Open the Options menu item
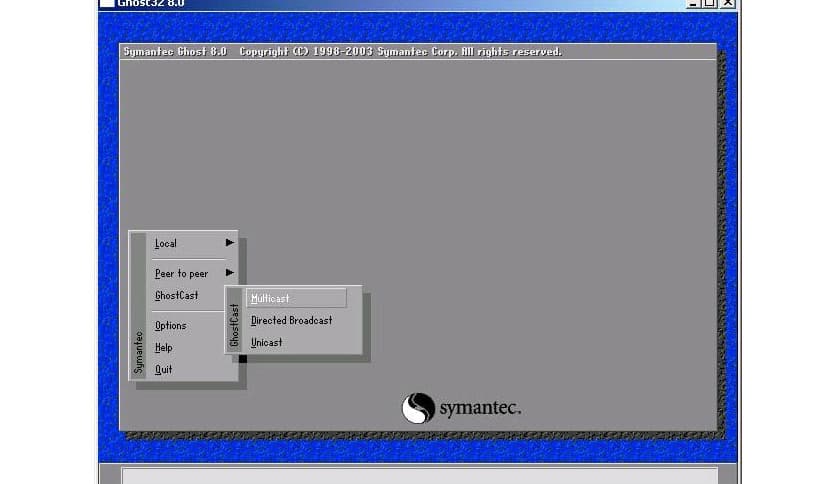The height and width of the screenshot is (484, 836). (x=171, y=326)
